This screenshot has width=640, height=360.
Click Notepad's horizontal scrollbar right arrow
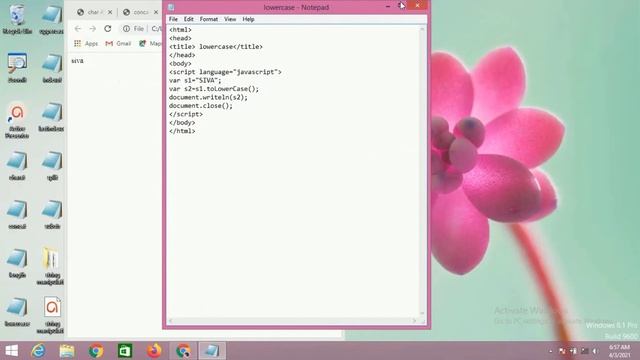pyautogui.click(x=414, y=321)
